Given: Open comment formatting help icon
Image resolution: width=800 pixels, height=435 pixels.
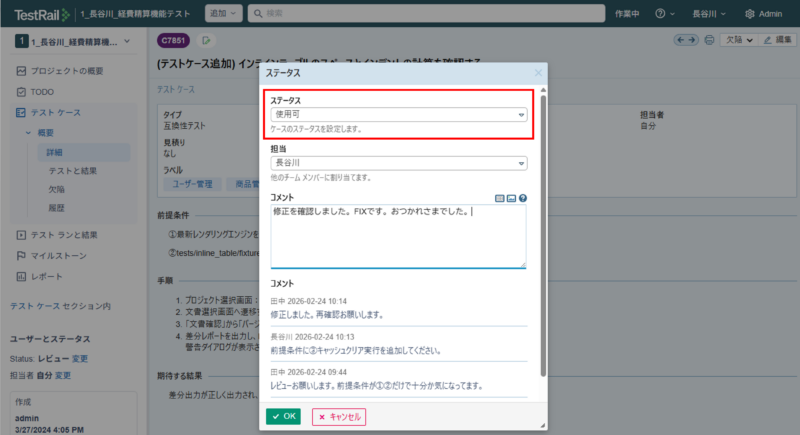Looking at the screenshot, I should coord(523,198).
